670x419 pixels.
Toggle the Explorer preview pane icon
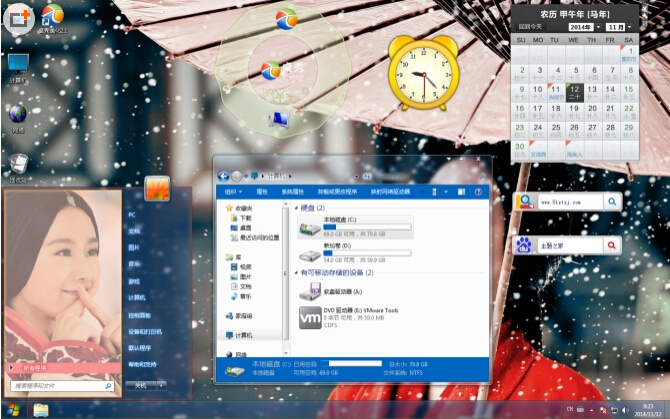pyautogui.click(x=461, y=192)
